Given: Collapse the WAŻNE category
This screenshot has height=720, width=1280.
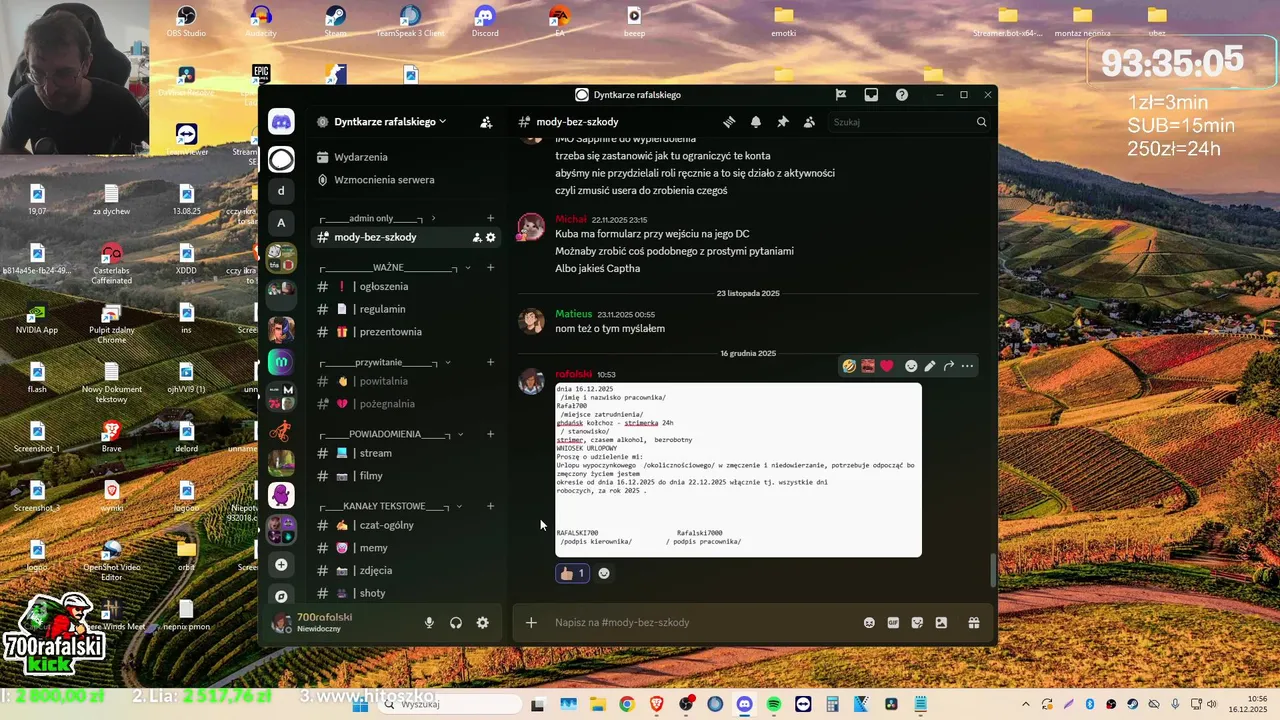Looking at the screenshot, I should click(x=393, y=267).
